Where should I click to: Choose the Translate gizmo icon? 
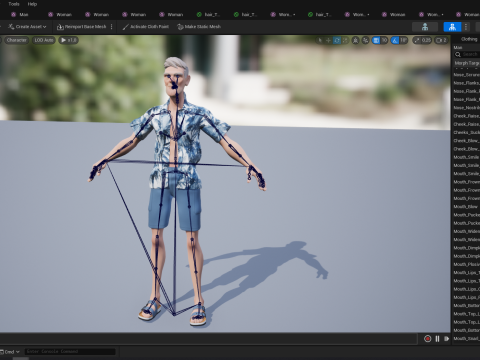(328, 40)
